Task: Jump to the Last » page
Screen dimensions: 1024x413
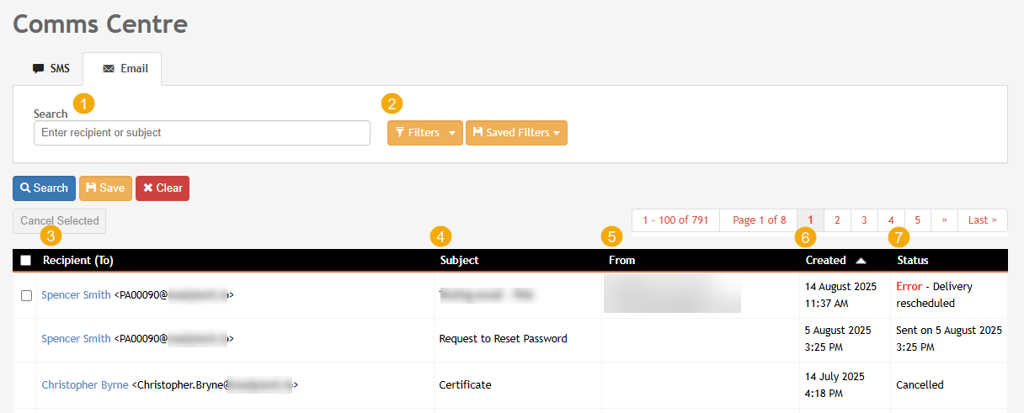Action: point(982,220)
